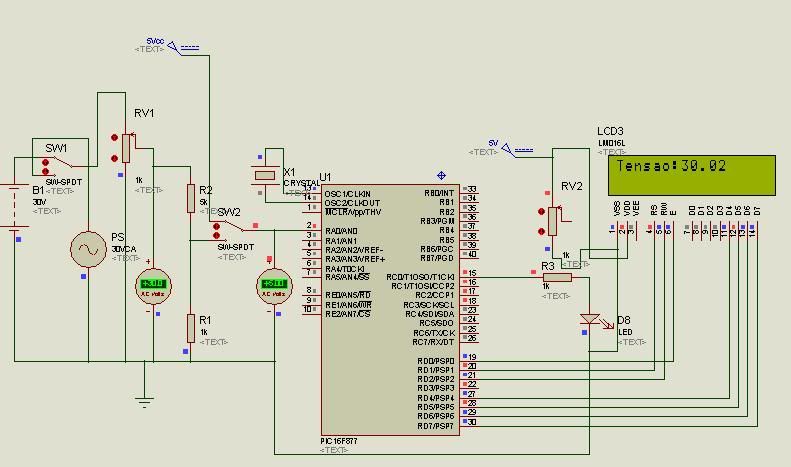Viewport: 791px width, 467px height.
Task: Click the D8 reference label
Action: [x=624, y=320]
